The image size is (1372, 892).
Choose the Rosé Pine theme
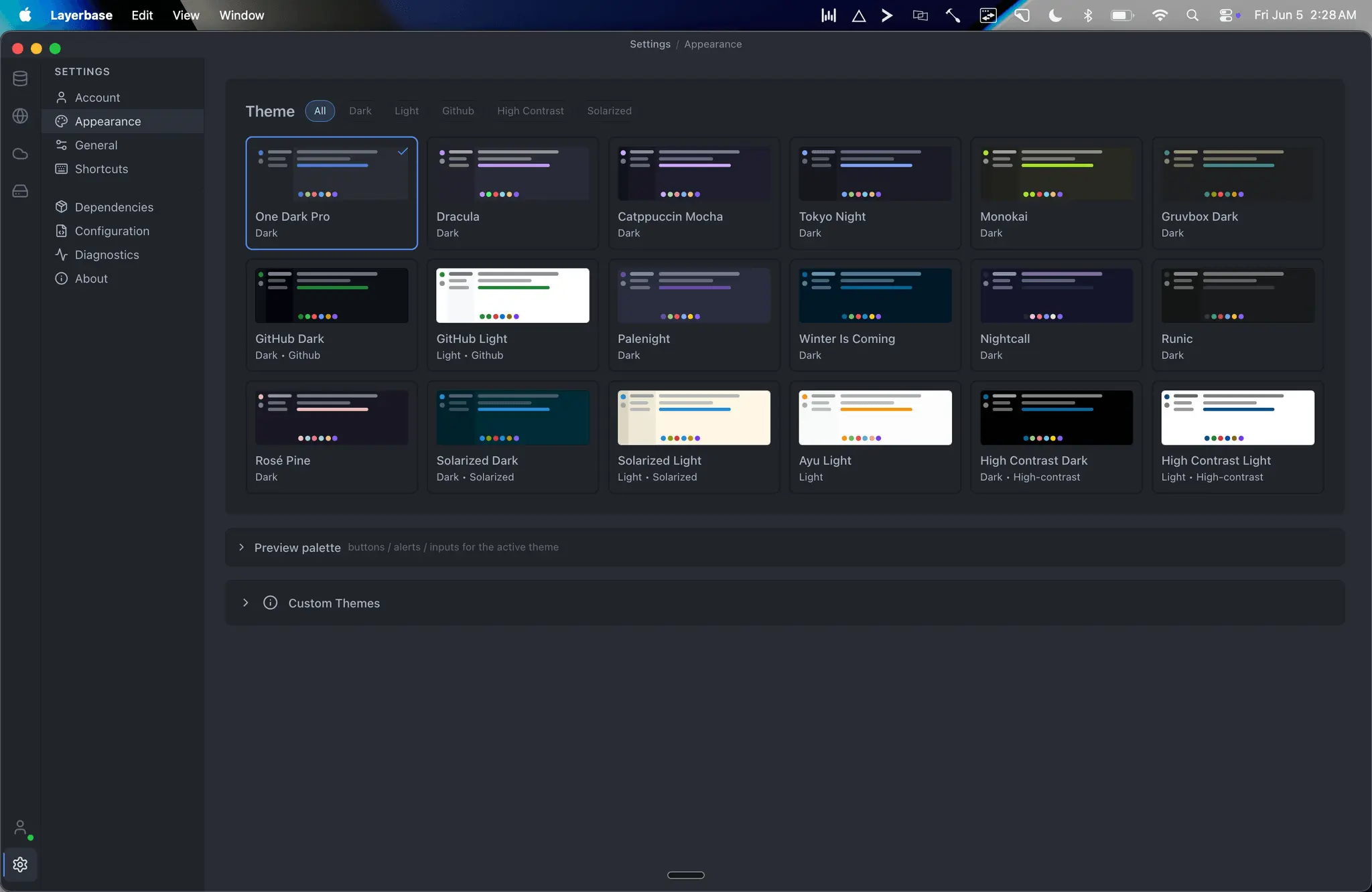(x=332, y=437)
